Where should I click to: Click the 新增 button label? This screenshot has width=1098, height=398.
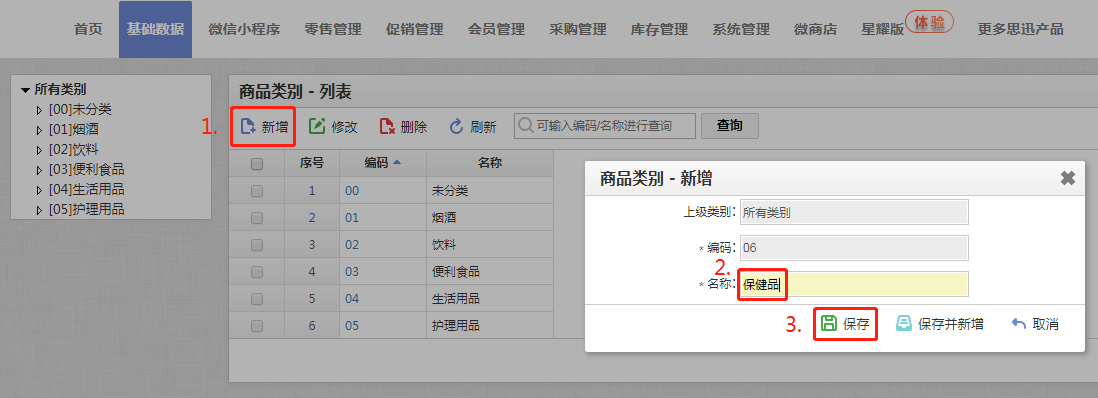click(x=274, y=127)
